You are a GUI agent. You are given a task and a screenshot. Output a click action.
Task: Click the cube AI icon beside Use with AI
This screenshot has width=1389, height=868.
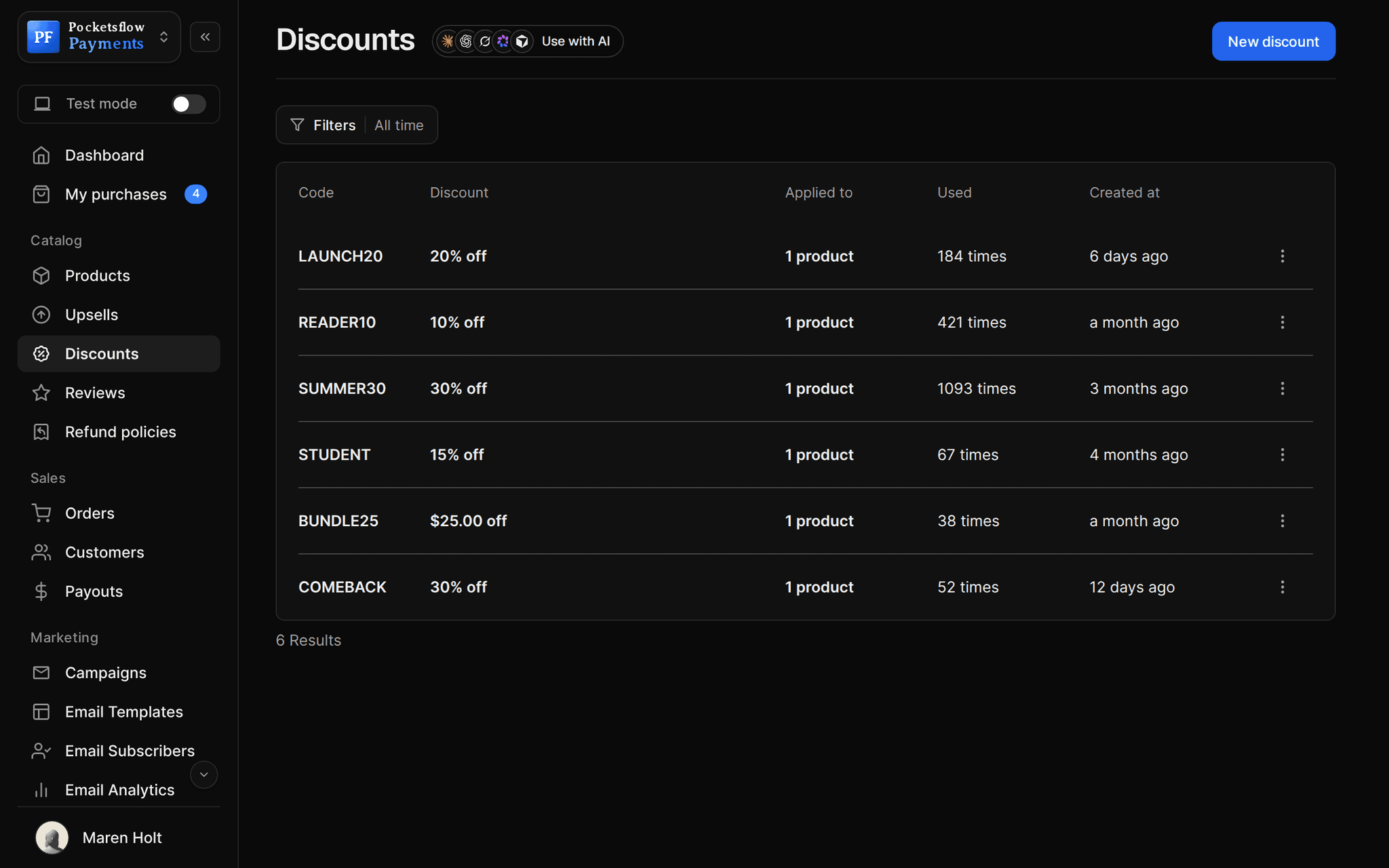tap(522, 41)
